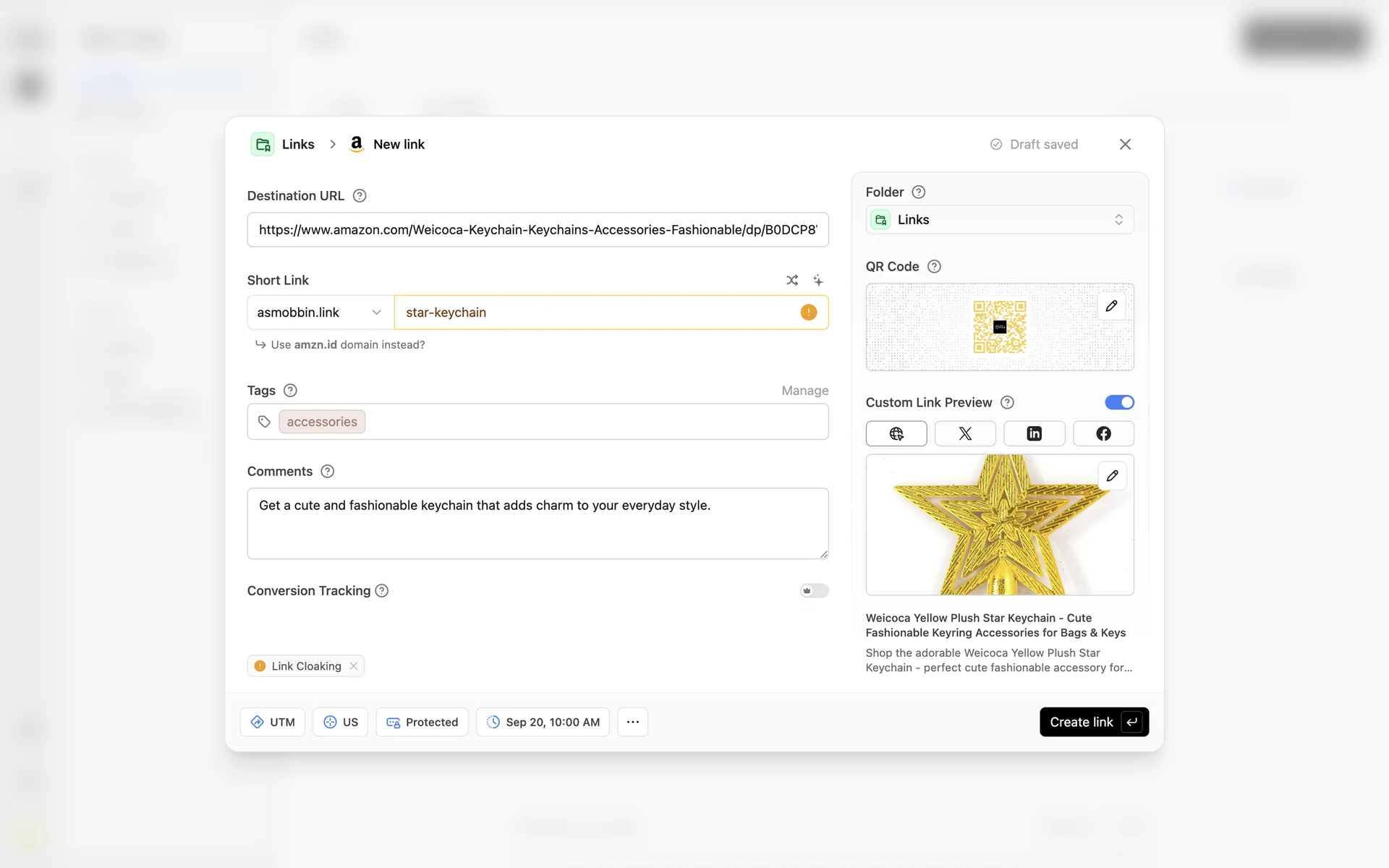This screenshot has height=868, width=1389.
Task: Click the AI sparkle generate key icon
Action: [817, 280]
